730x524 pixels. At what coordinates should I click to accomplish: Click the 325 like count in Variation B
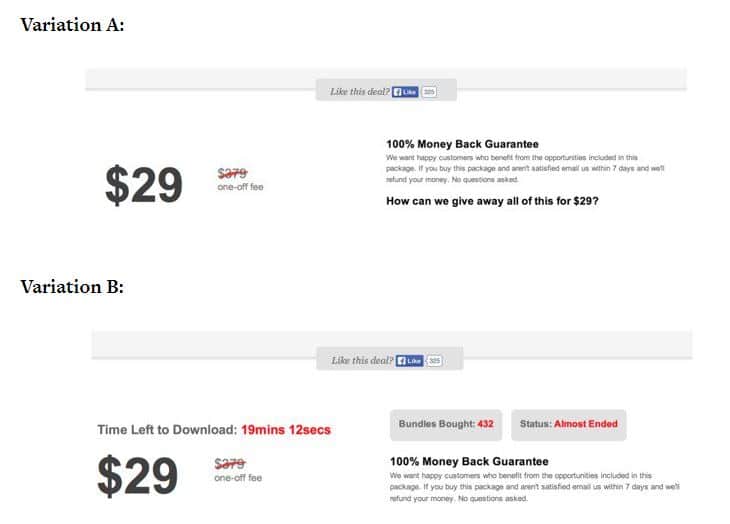434,360
